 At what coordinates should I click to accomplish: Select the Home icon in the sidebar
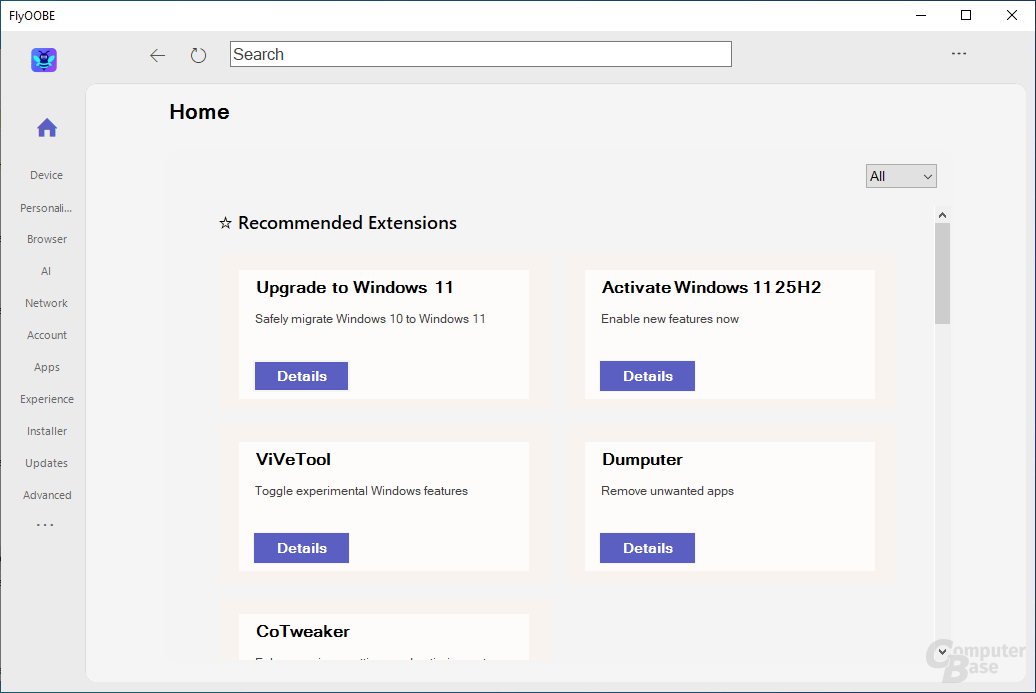(x=46, y=127)
